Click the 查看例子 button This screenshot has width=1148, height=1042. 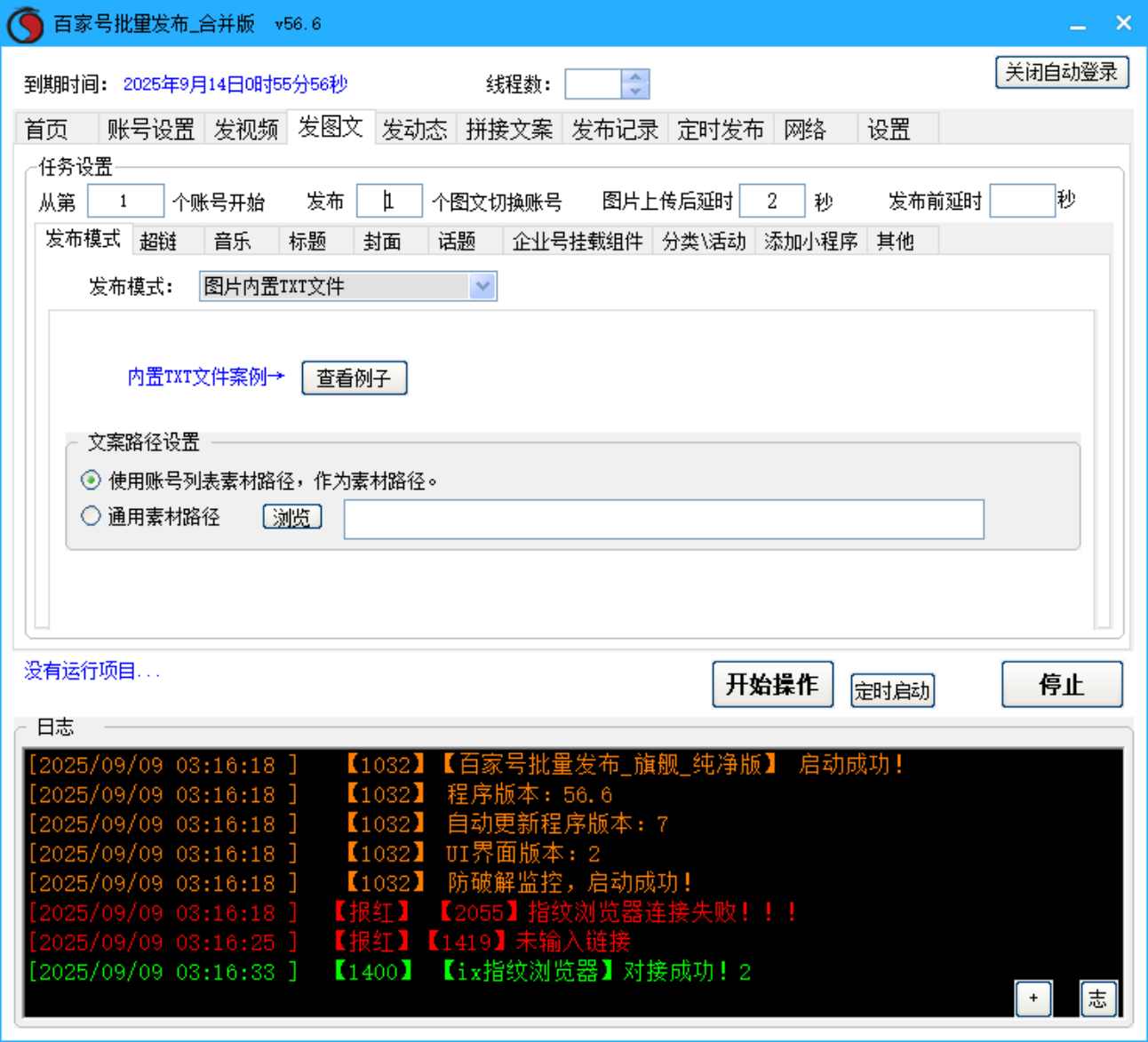(x=354, y=378)
